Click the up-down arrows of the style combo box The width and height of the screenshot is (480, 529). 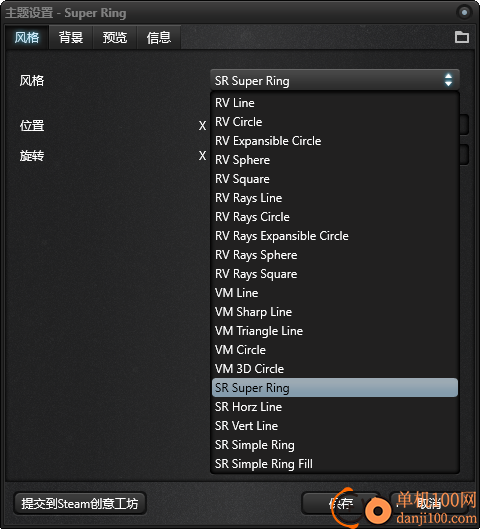[x=448, y=80]
